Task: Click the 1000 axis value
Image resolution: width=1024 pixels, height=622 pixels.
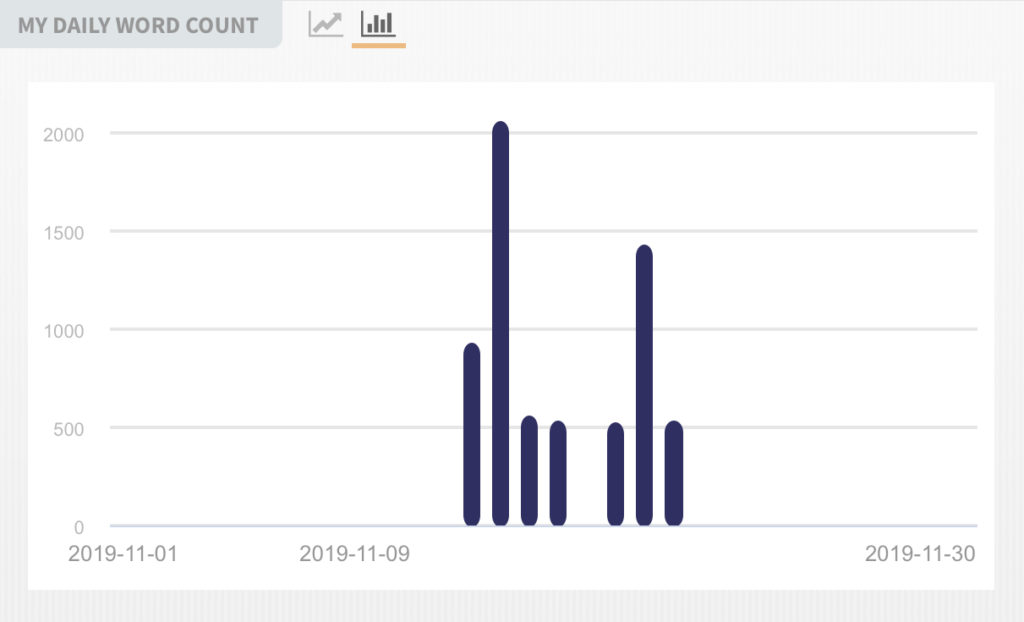Action: pos(63,331)
